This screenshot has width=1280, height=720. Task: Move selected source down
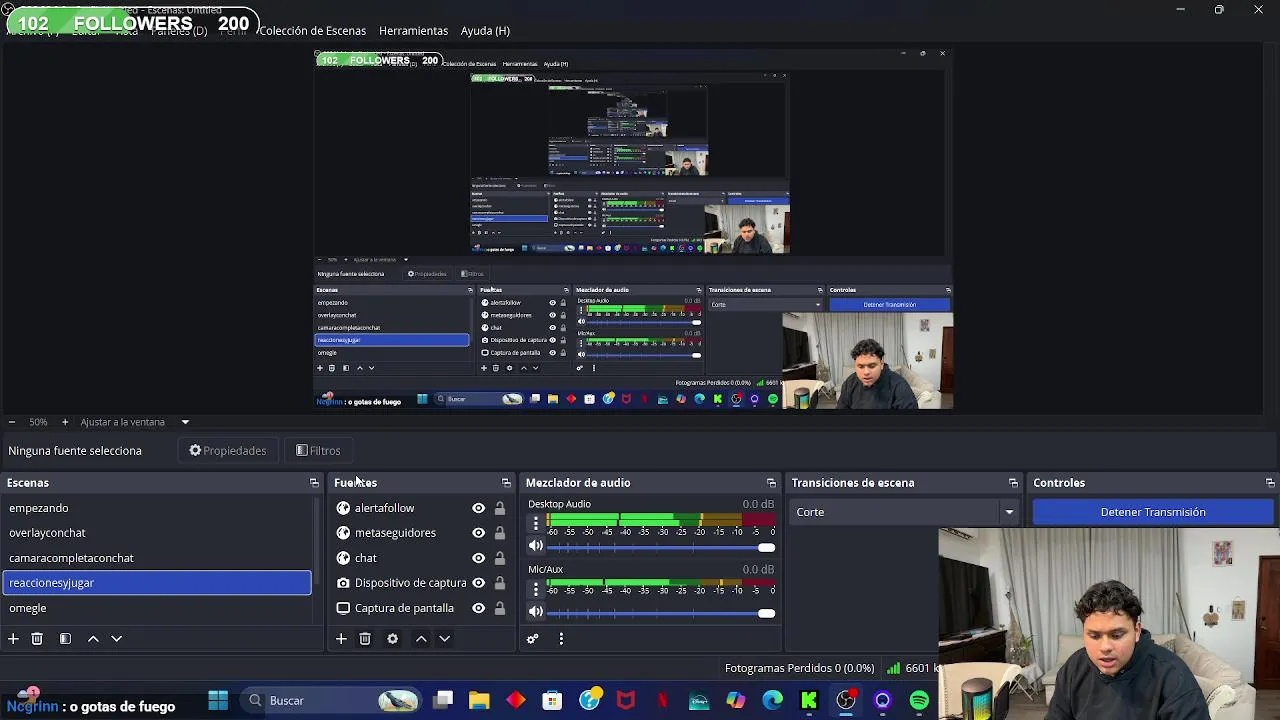[445, 639]
